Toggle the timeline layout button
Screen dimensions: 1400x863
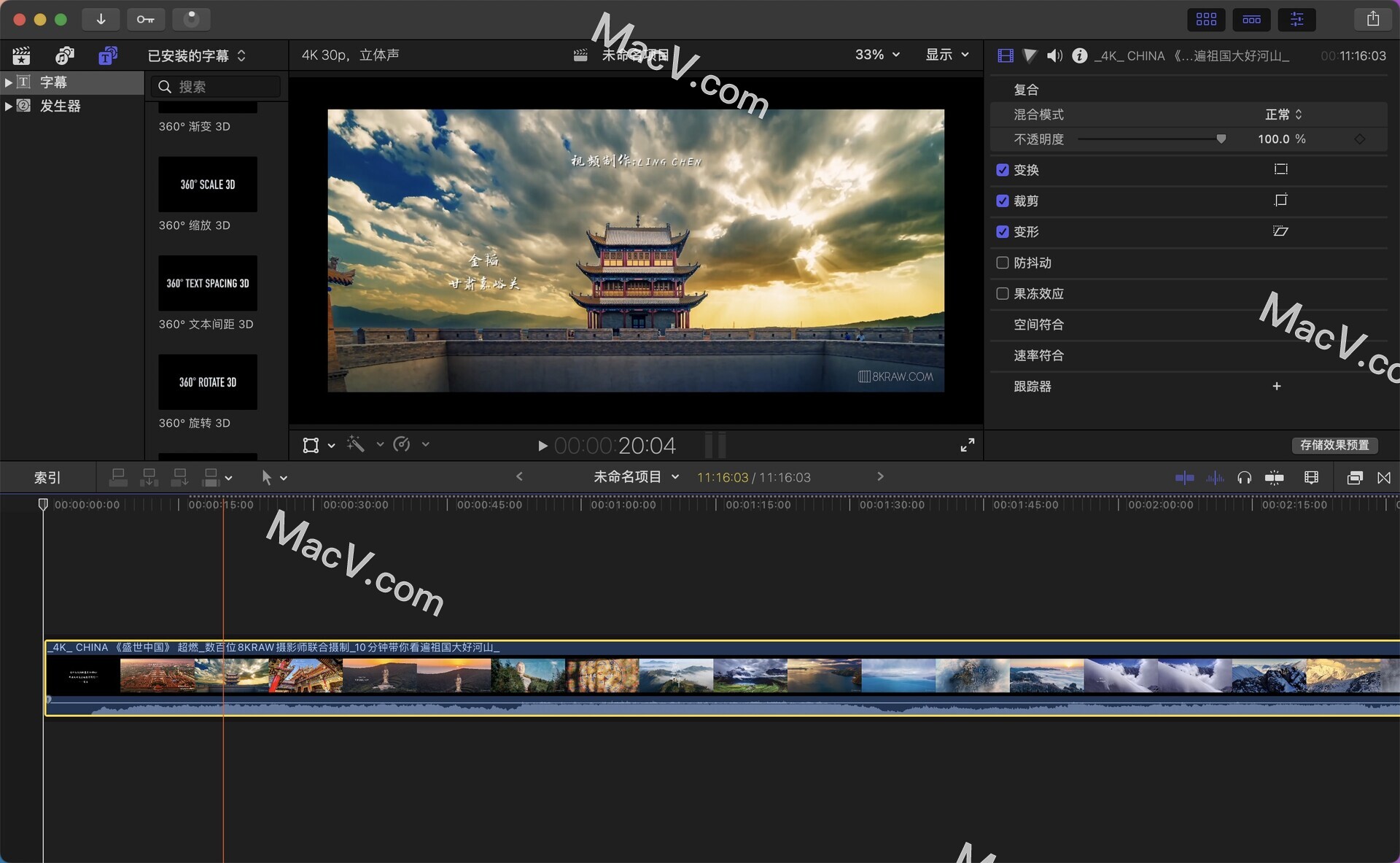(1251, 19)
